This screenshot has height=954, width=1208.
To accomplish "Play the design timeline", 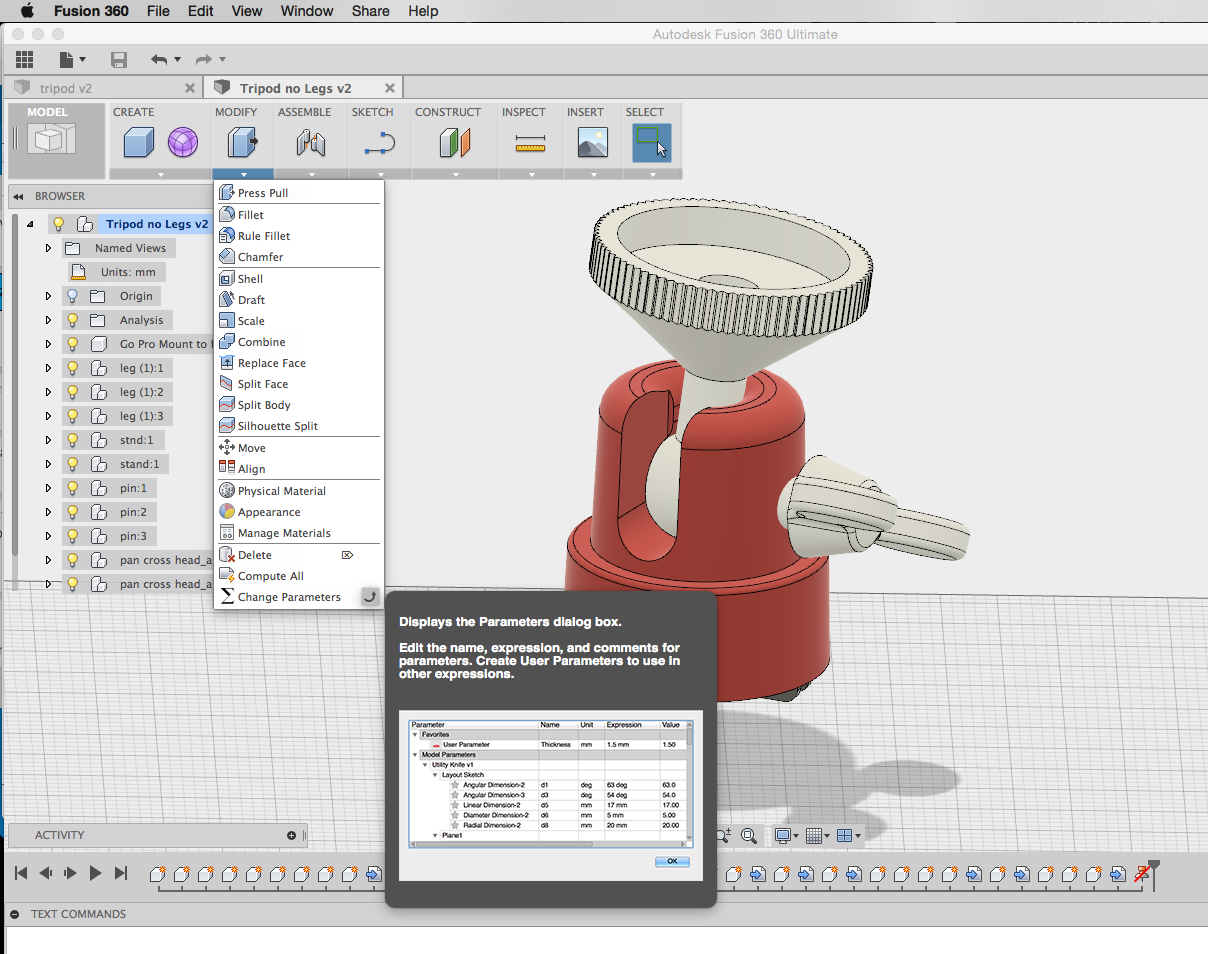I will [x=95, y=873].
